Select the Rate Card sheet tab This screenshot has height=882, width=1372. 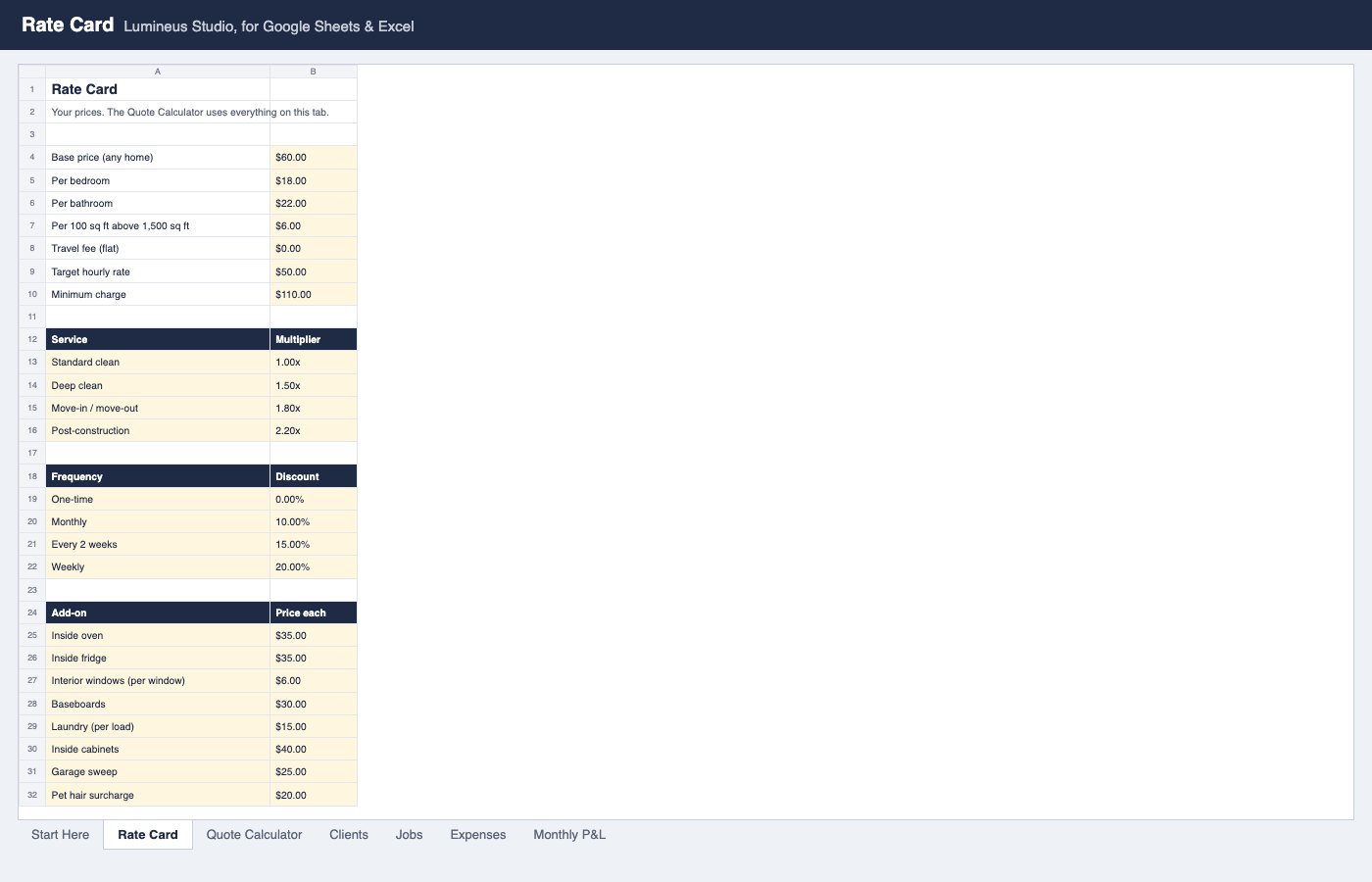coord(148,835)
